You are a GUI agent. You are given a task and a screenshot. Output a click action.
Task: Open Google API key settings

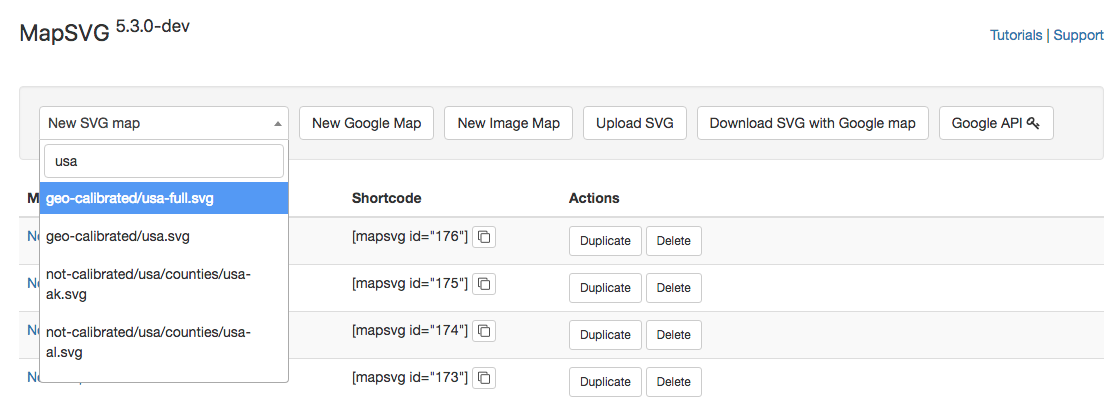click(x=996, y=123)
